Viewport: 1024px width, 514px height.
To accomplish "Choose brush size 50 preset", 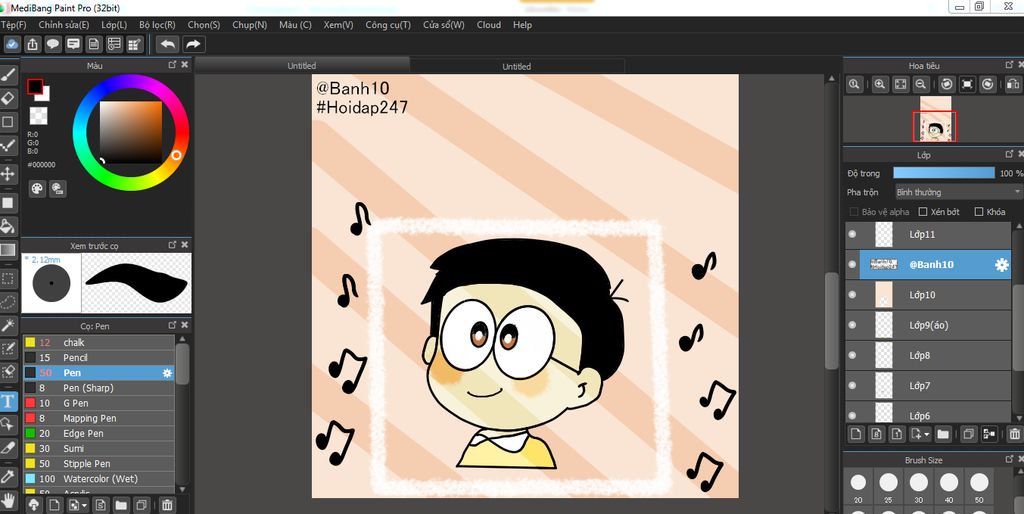I will click(979, 487).
